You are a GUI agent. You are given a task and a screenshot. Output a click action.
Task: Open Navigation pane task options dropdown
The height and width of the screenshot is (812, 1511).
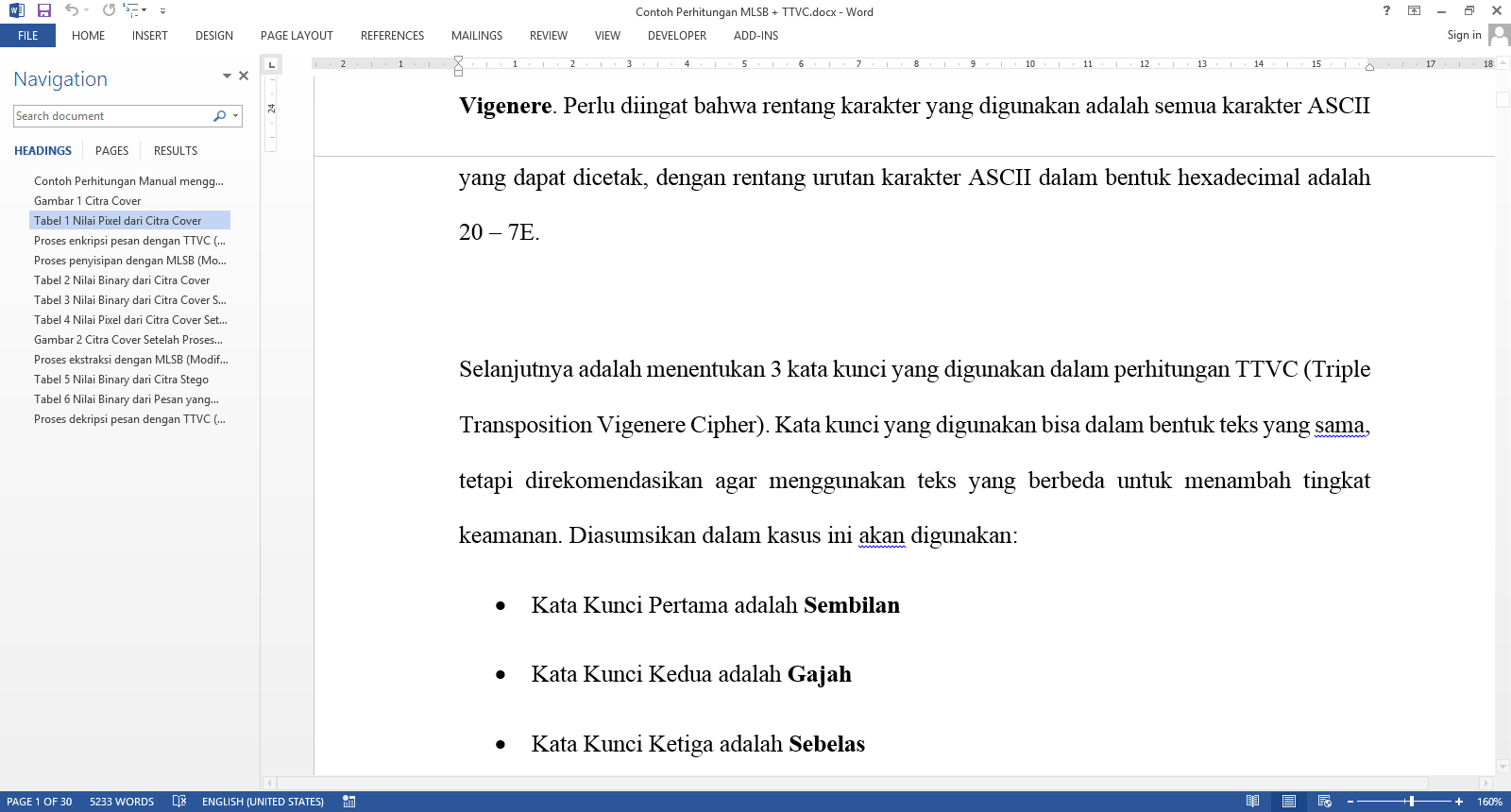pos(227,76)
